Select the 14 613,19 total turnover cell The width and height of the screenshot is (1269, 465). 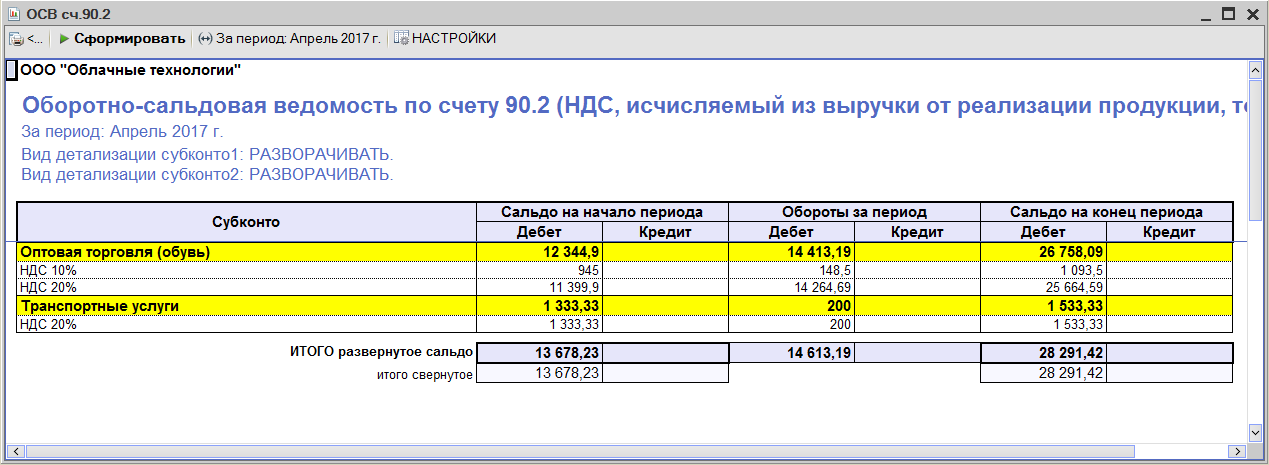pos(816,353)
